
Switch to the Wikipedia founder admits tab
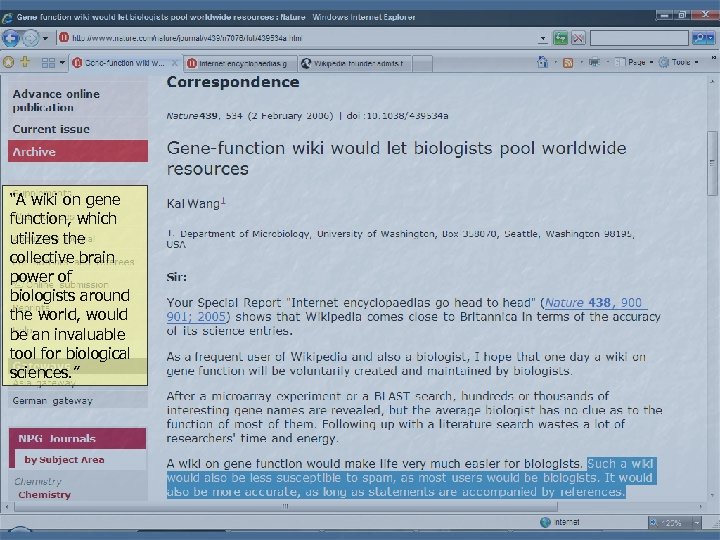354,63
